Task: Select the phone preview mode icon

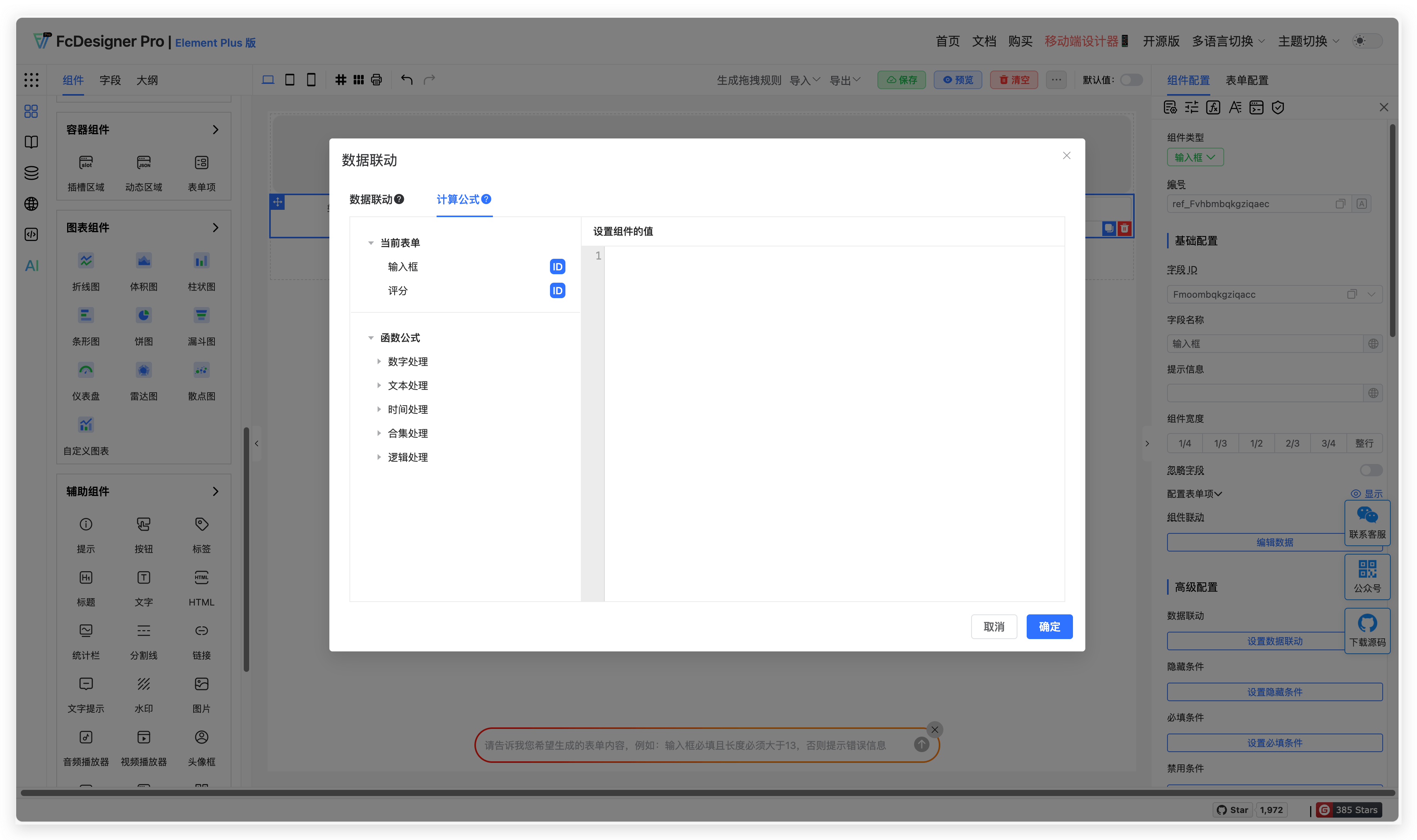Action: click(311, 80)
